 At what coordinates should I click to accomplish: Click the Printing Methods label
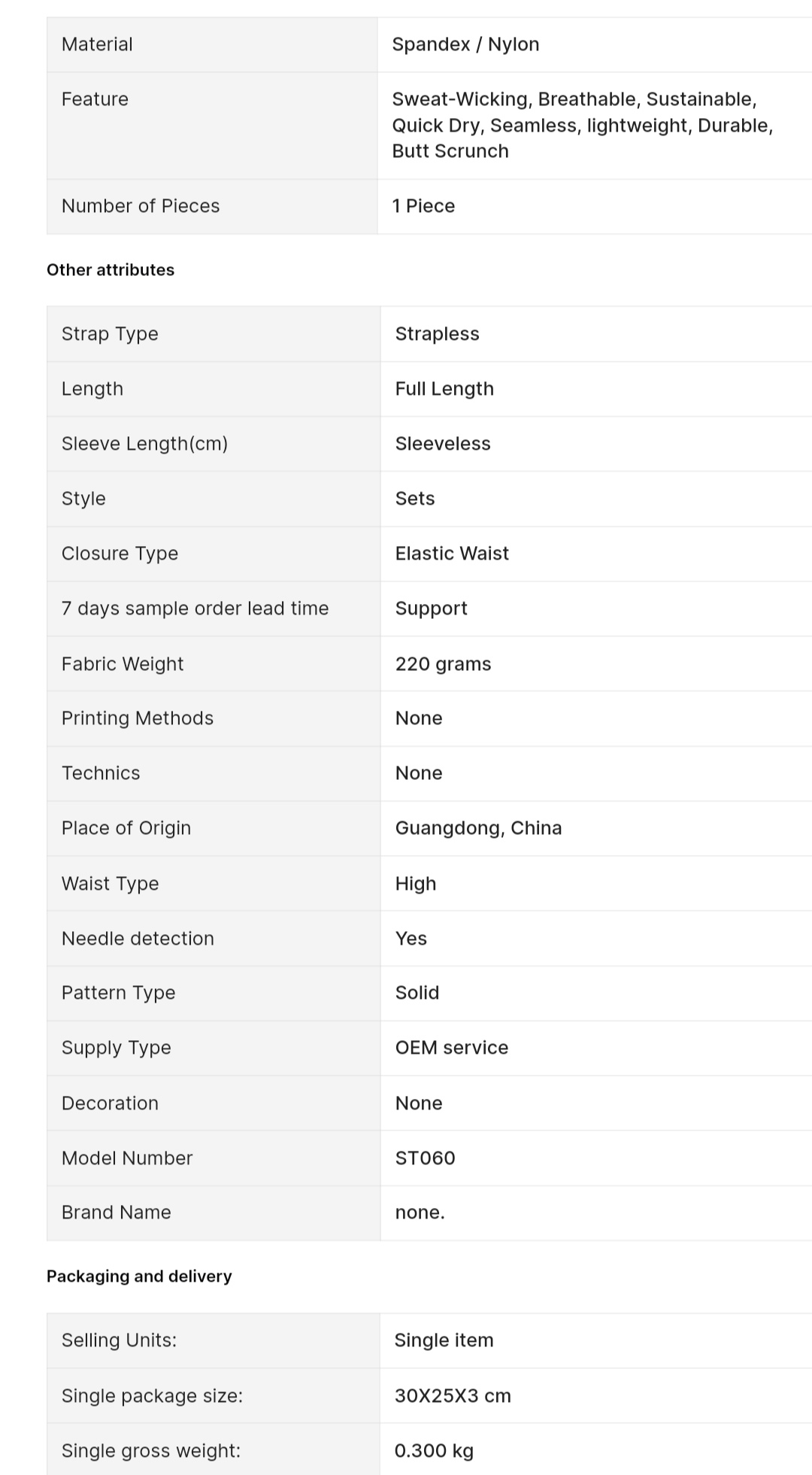tap(138, 718)
